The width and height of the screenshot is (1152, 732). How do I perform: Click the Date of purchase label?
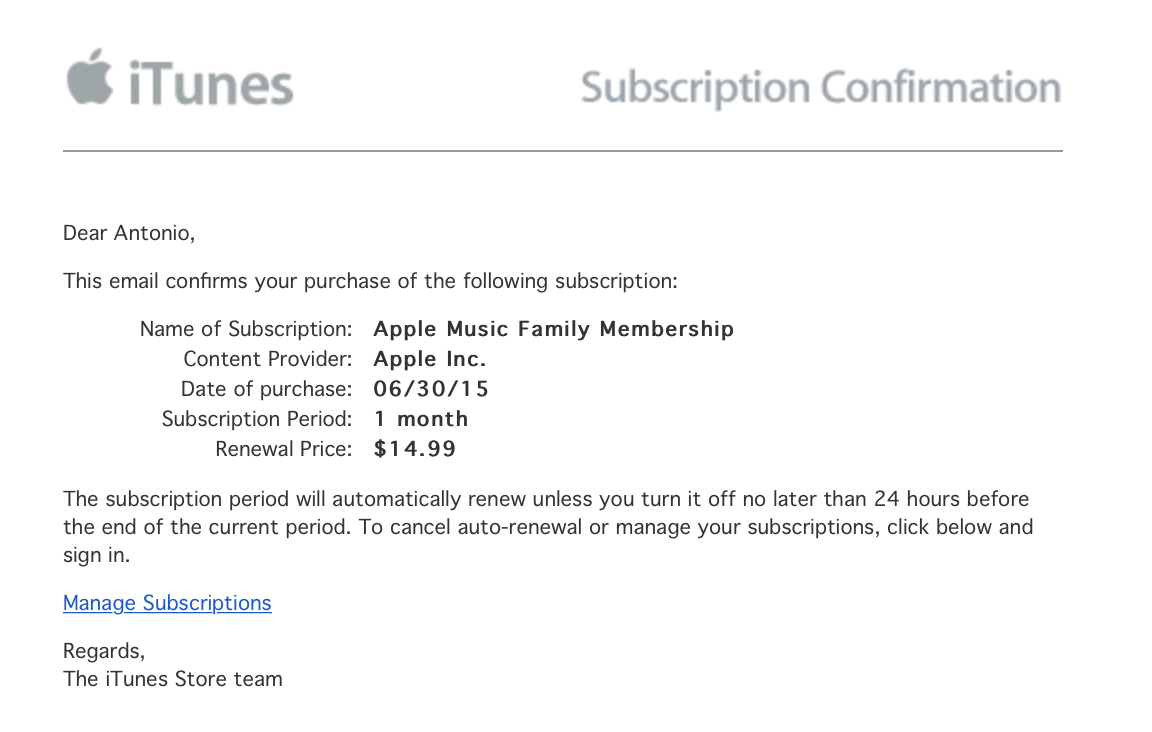267,389
